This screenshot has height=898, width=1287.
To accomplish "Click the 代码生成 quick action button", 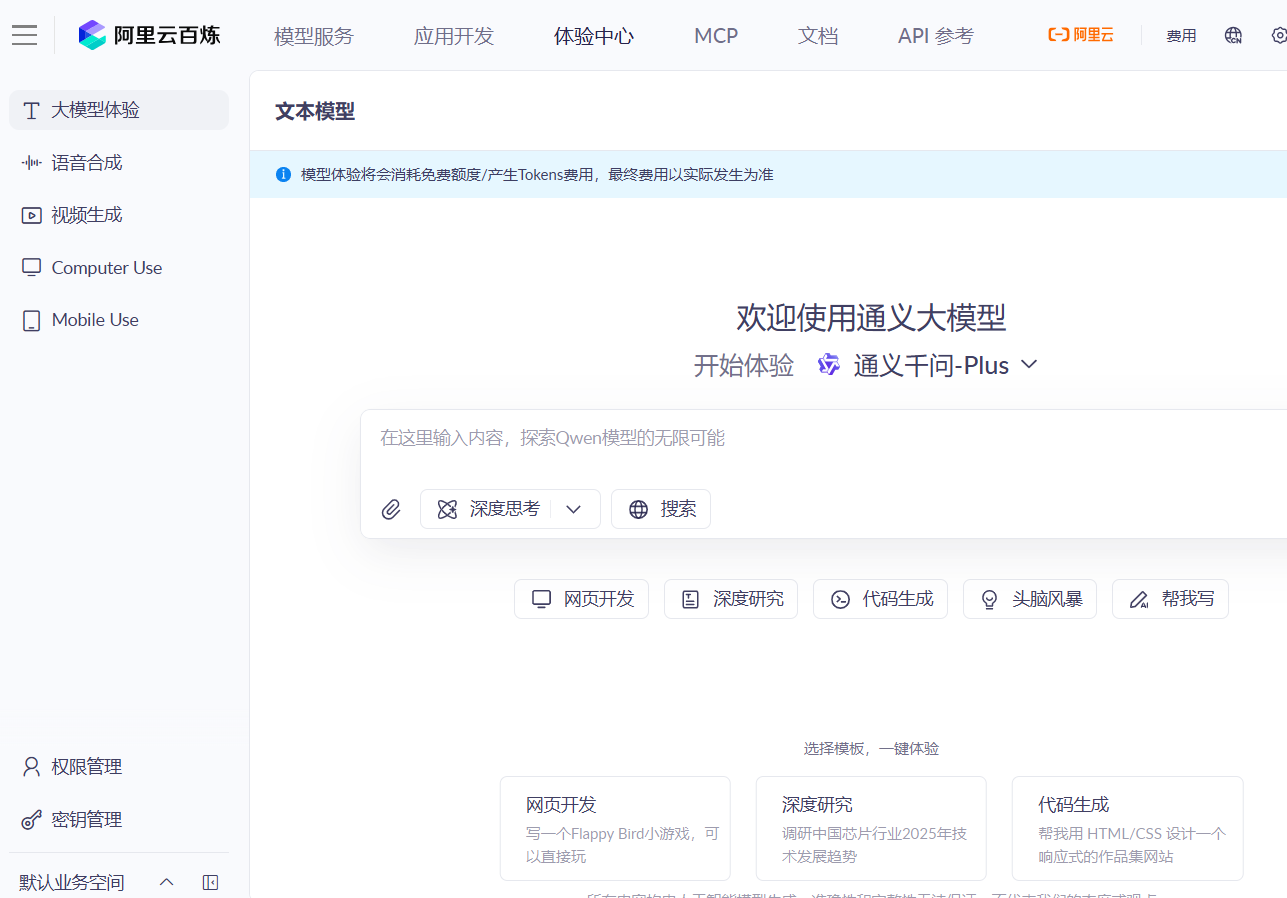I will [x=880, y=598].
